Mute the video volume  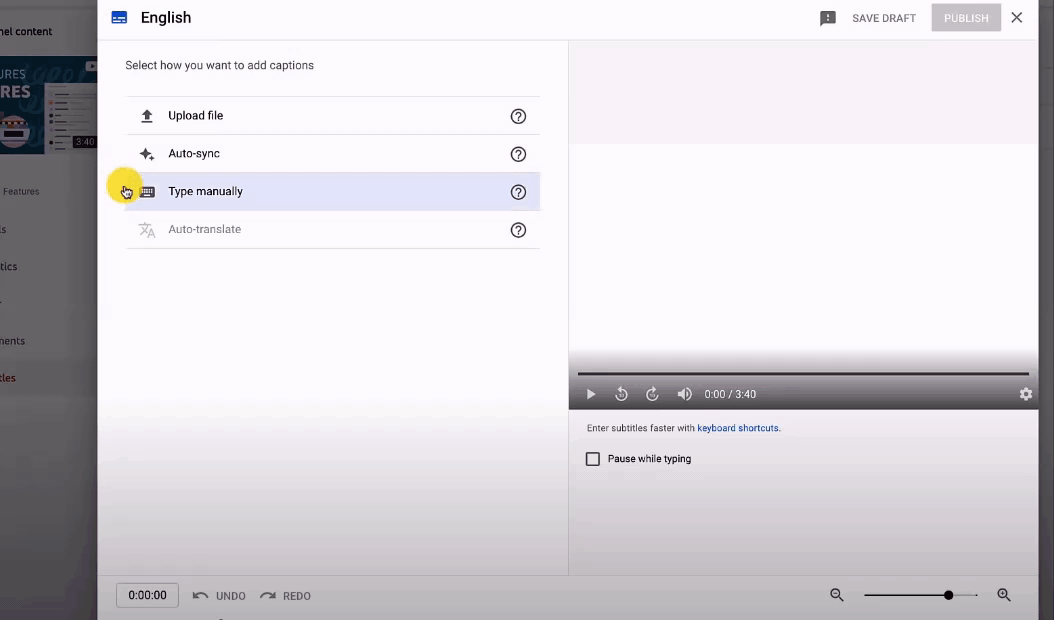684,394
